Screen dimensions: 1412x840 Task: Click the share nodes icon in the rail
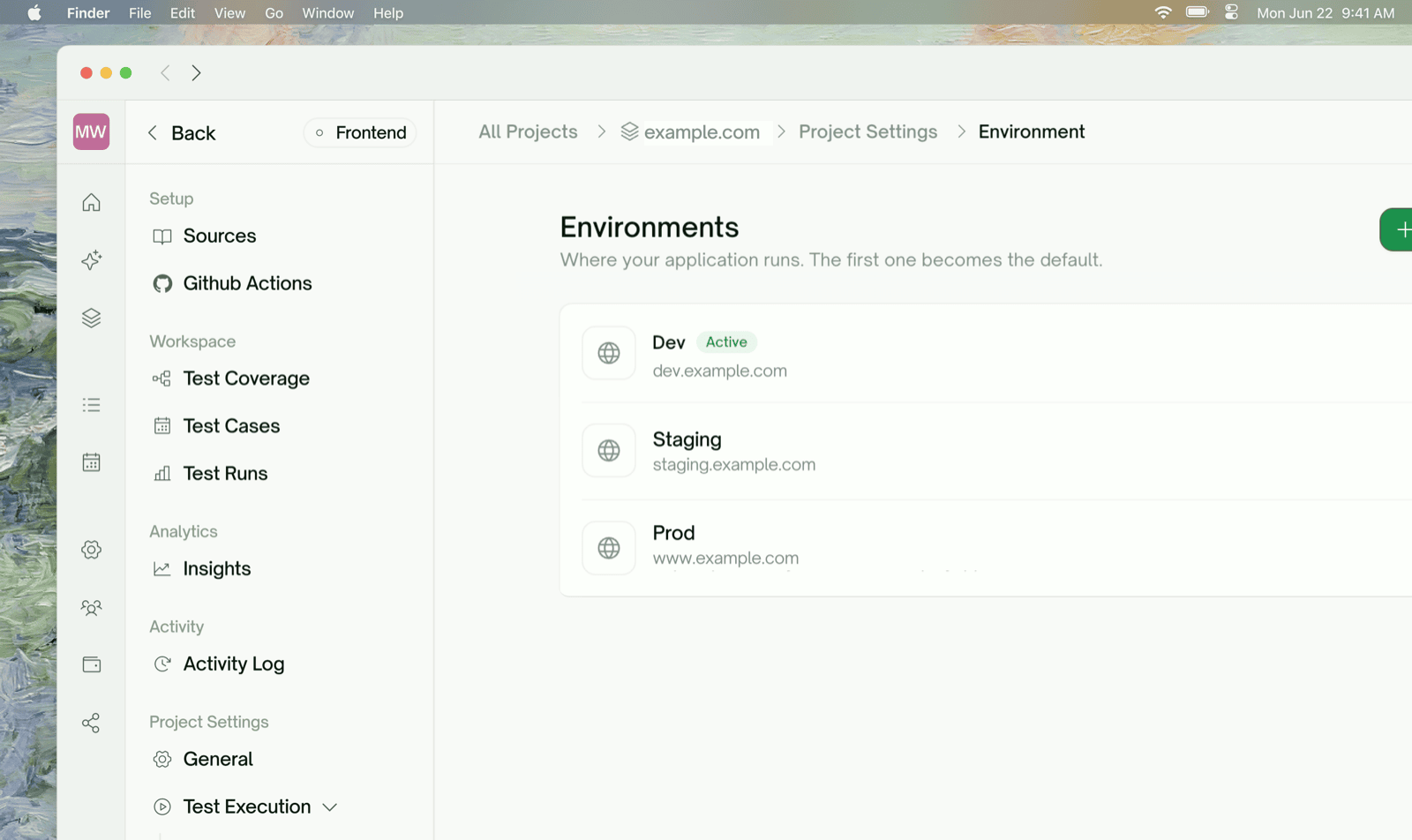(x=91, y=723)
